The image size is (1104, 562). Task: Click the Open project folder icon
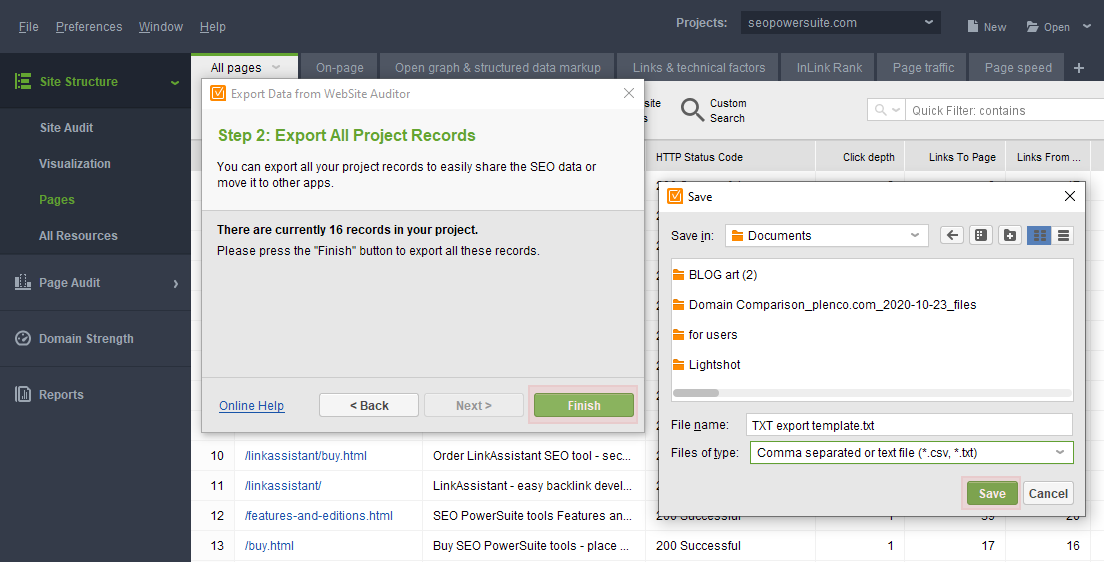1032,27
